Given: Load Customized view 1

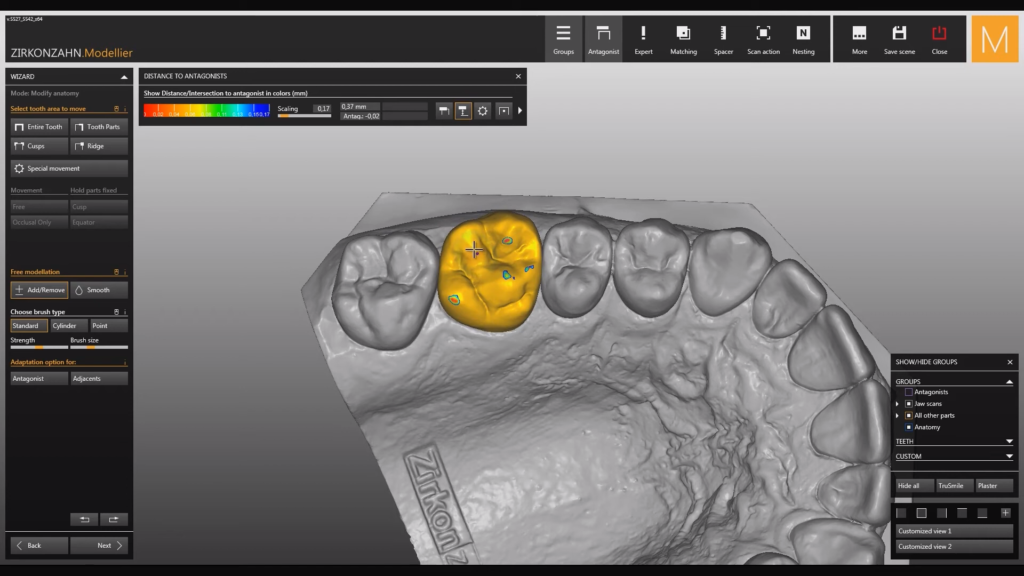Looking at the screenshot, I should [954, 531].
